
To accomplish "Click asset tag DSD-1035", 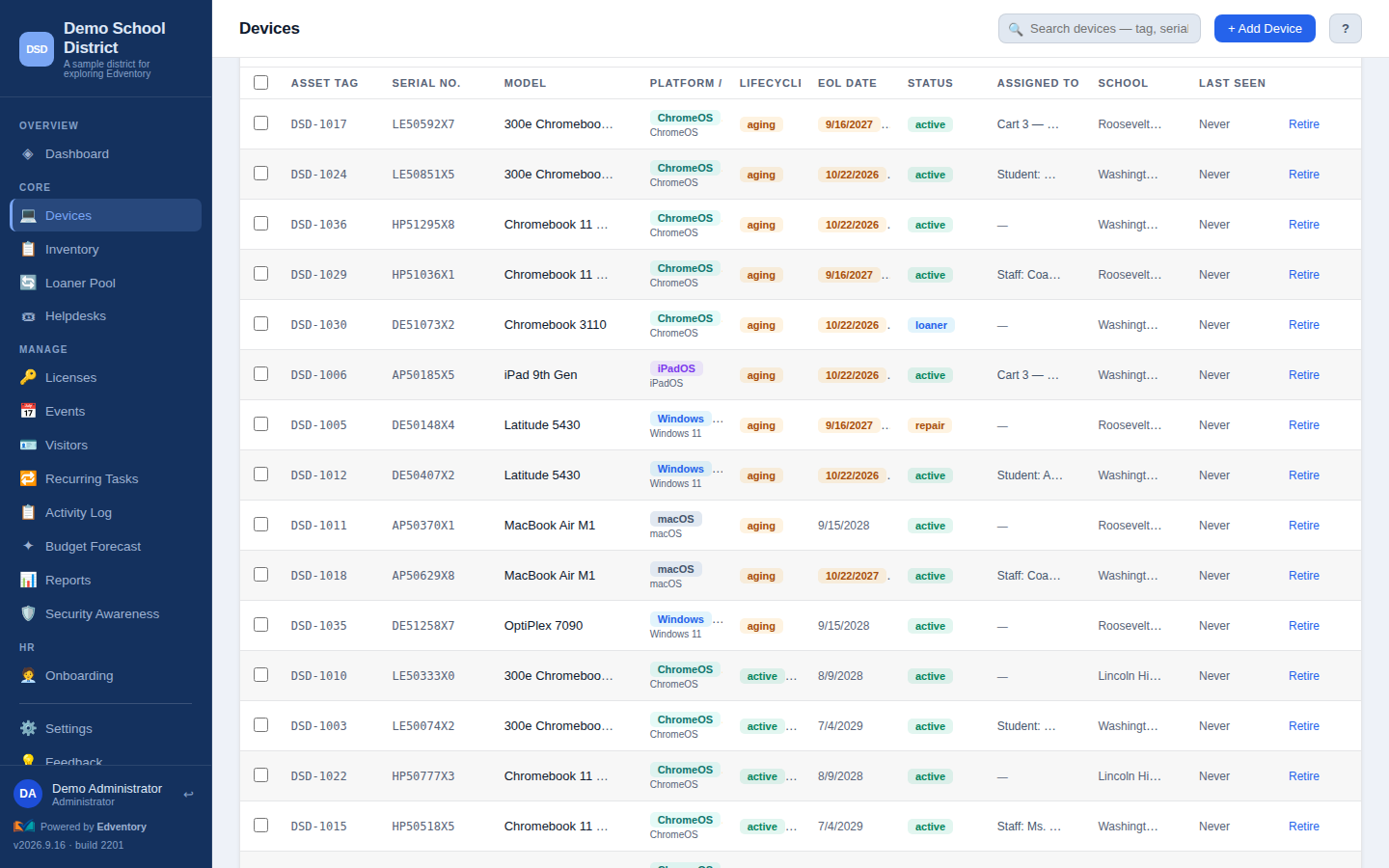I will coord(319,626).
